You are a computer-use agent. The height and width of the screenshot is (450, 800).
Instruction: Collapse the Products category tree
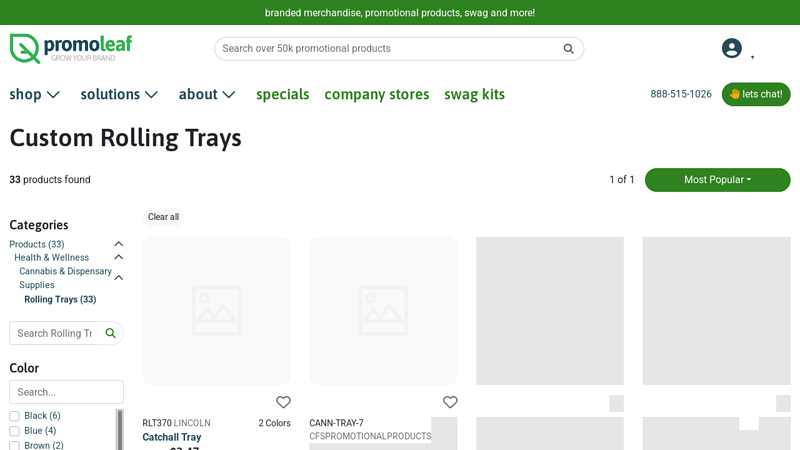[118, 244]
